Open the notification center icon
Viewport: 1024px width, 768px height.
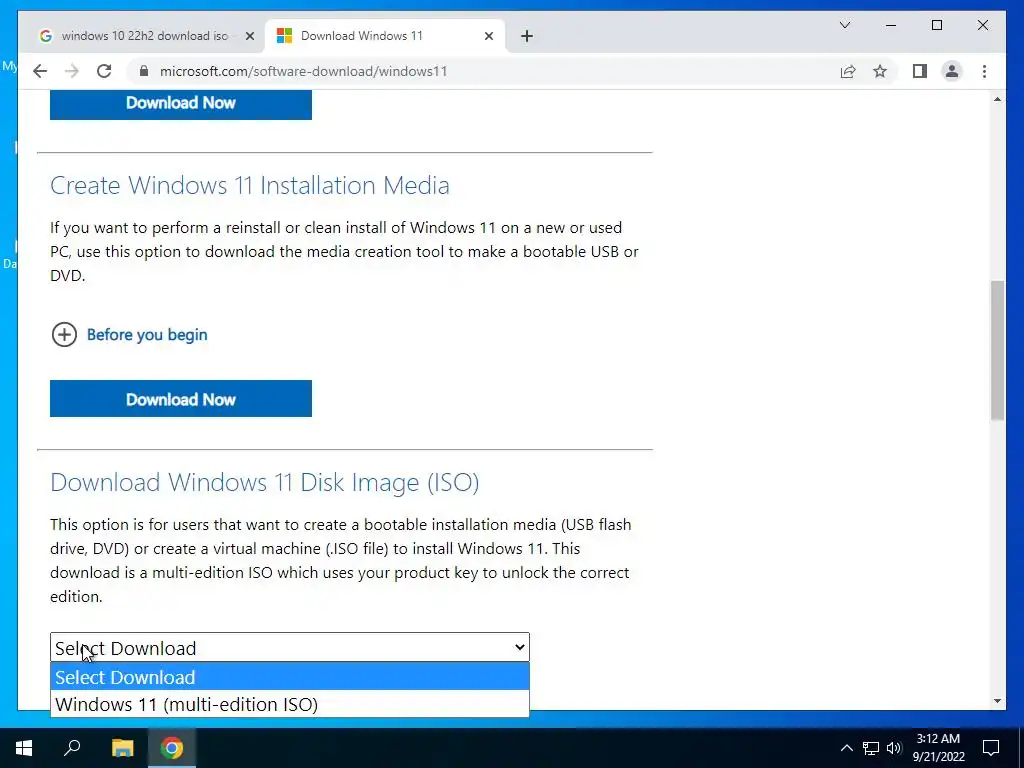coord(991,748)
